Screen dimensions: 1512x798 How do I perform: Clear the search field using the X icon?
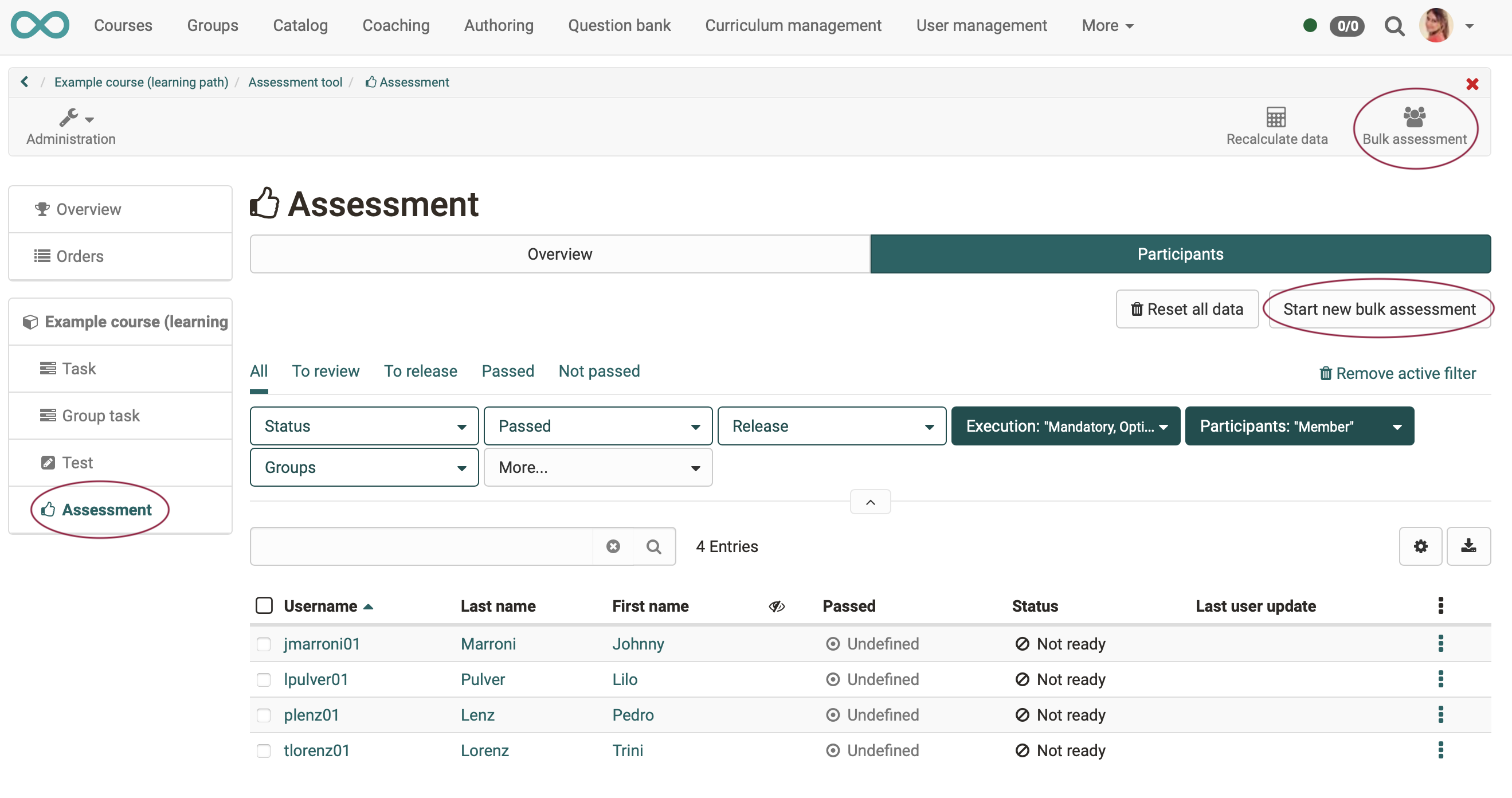point(613,546)
